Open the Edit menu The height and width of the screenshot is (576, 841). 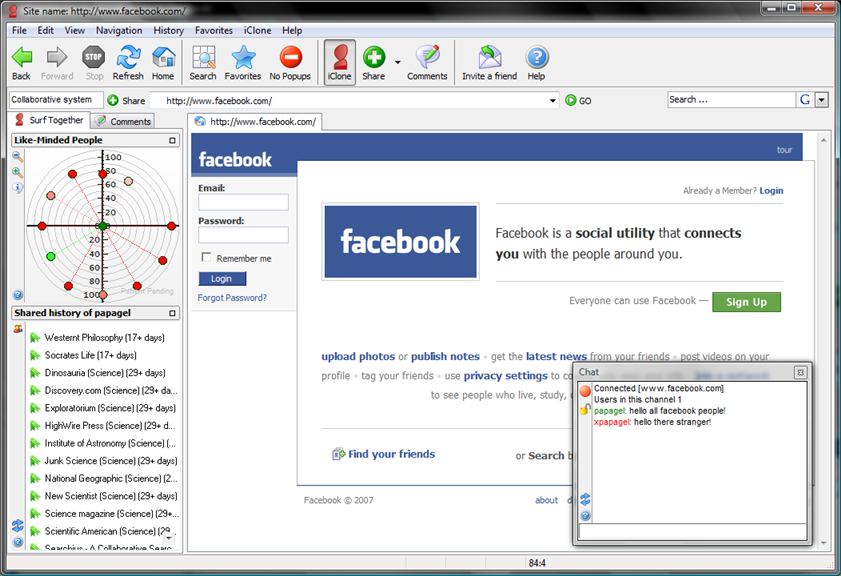[x=46, y=31]
